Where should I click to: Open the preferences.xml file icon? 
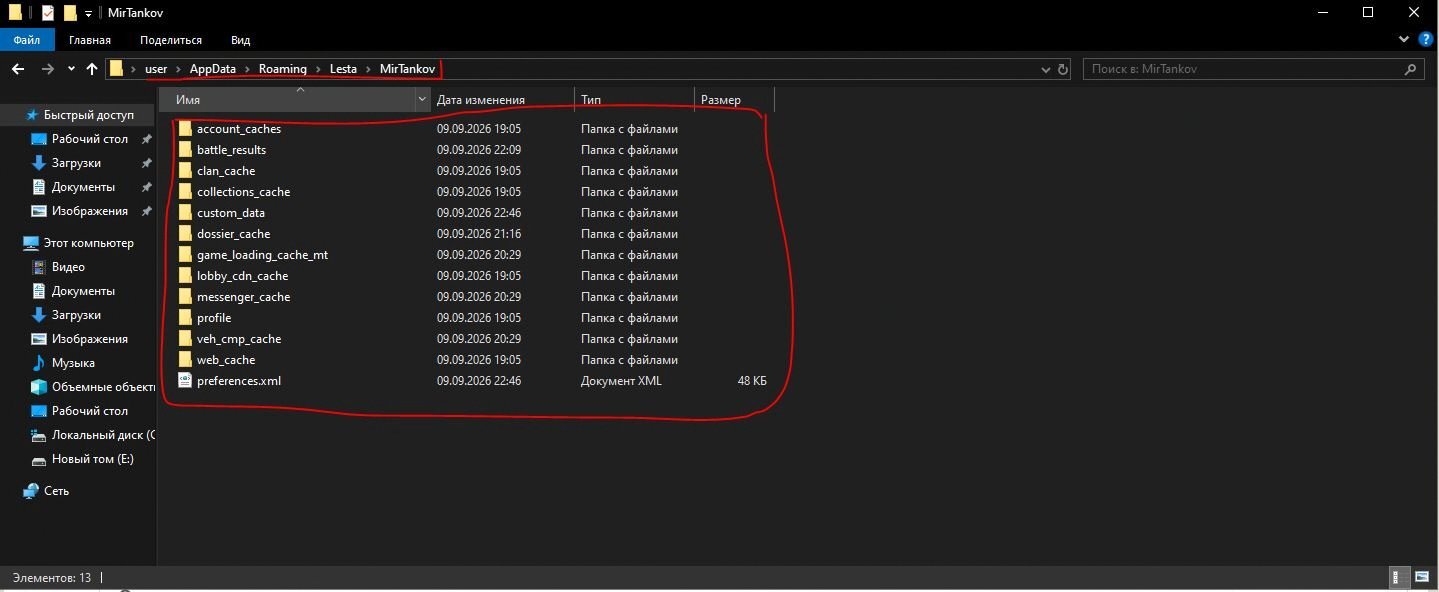[x=185, y=380]
